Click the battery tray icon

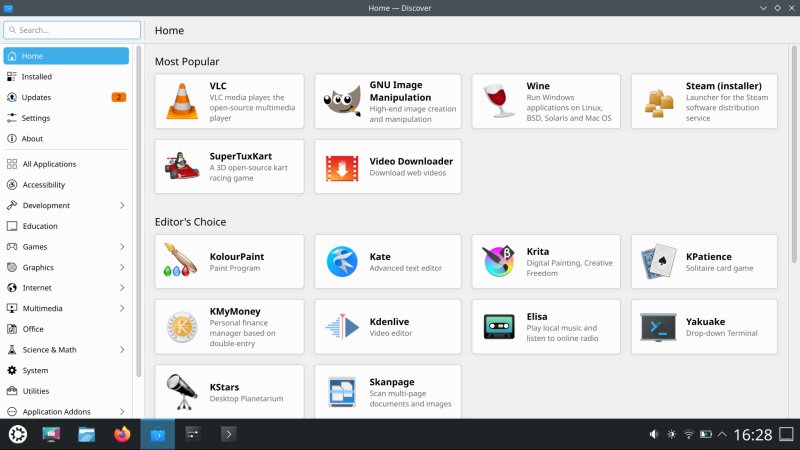click(706, 434)
